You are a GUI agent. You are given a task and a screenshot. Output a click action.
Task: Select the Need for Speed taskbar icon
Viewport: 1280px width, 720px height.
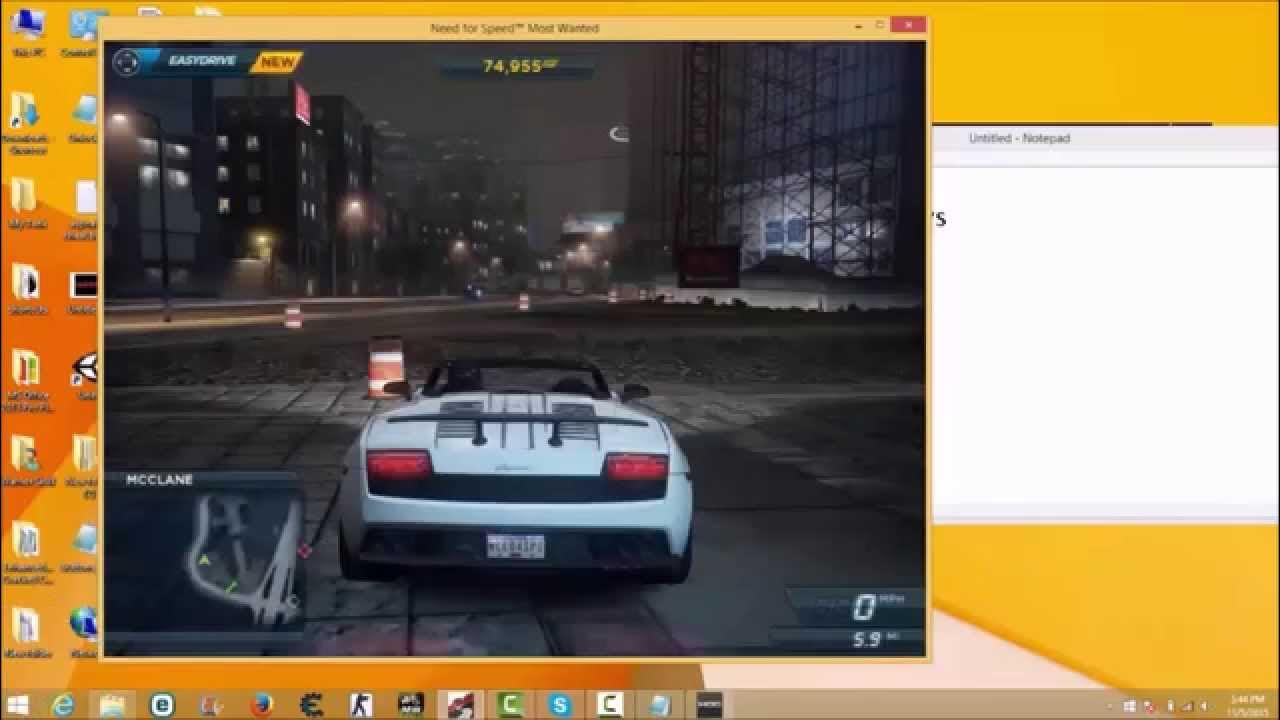coord(461,705)
